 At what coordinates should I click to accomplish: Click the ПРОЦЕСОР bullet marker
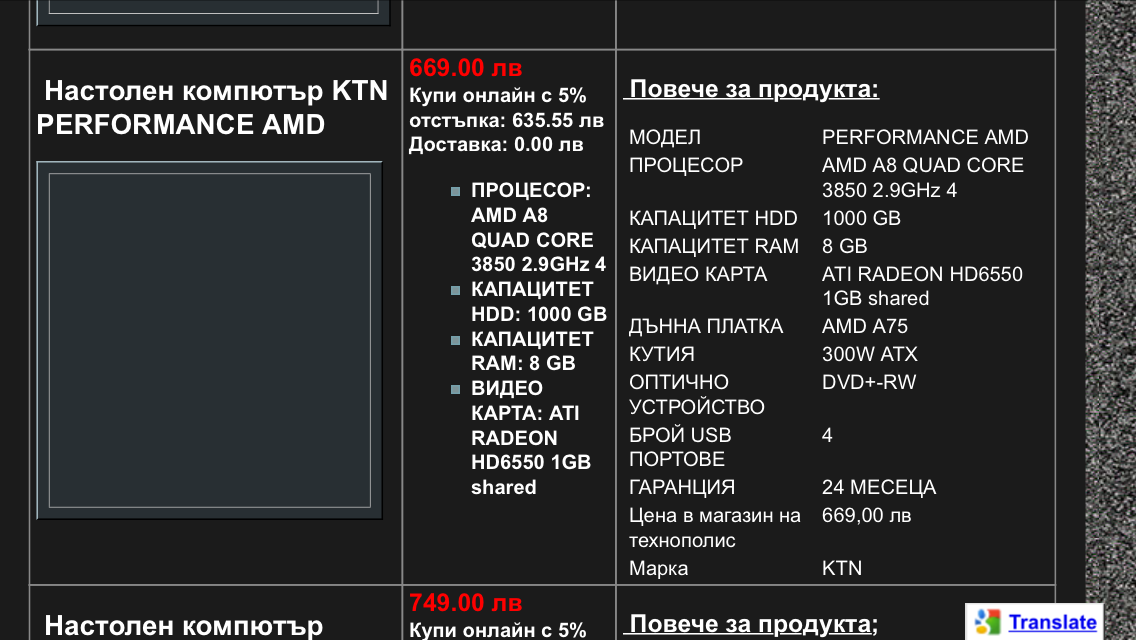[x=455, y=191]
